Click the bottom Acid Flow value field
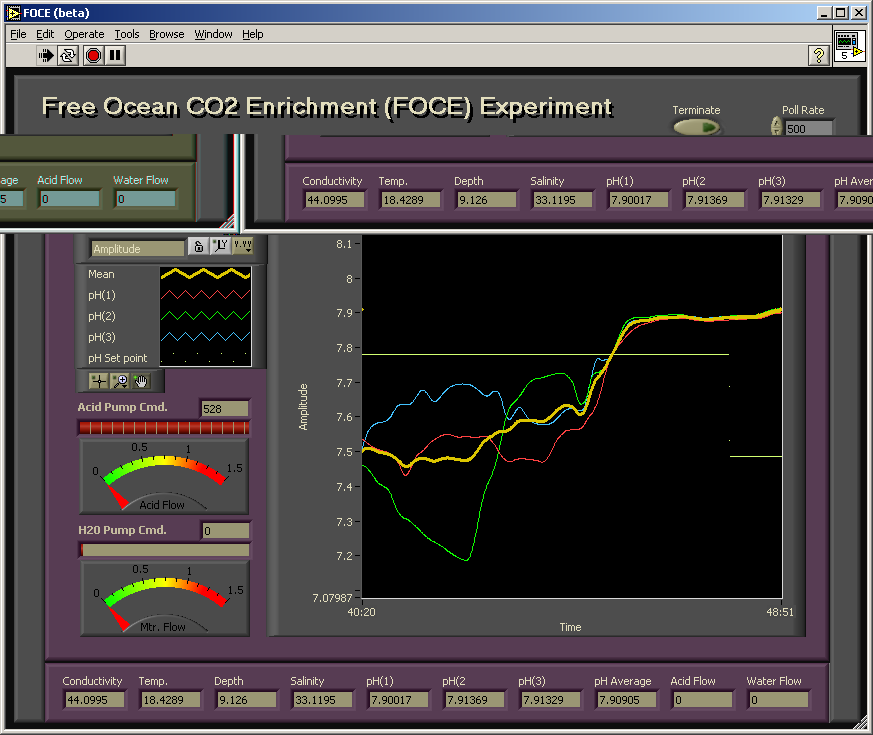Viewport: 873px width, 735px height. point(703,700)
